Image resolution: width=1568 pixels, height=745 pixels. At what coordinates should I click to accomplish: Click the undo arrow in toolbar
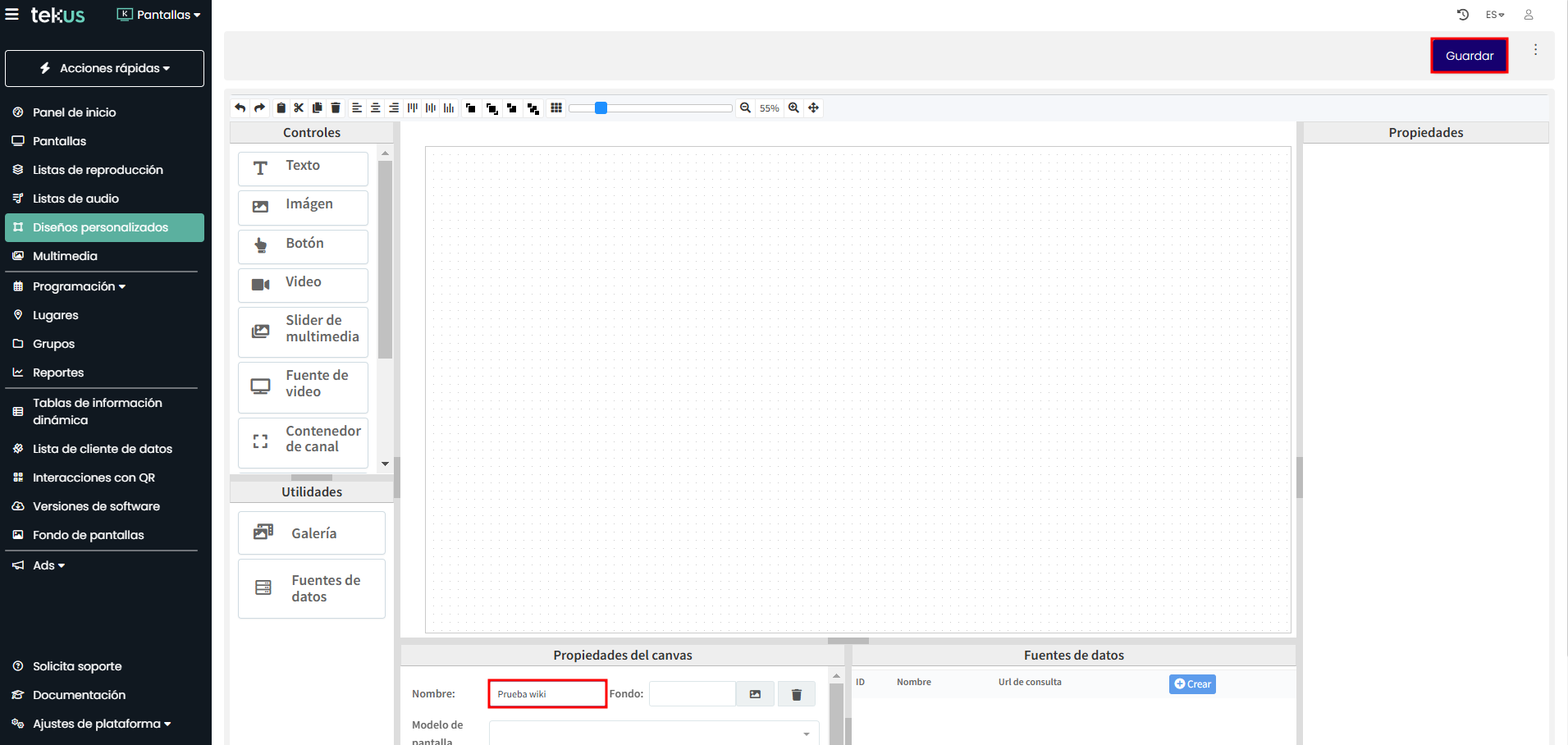240,107
